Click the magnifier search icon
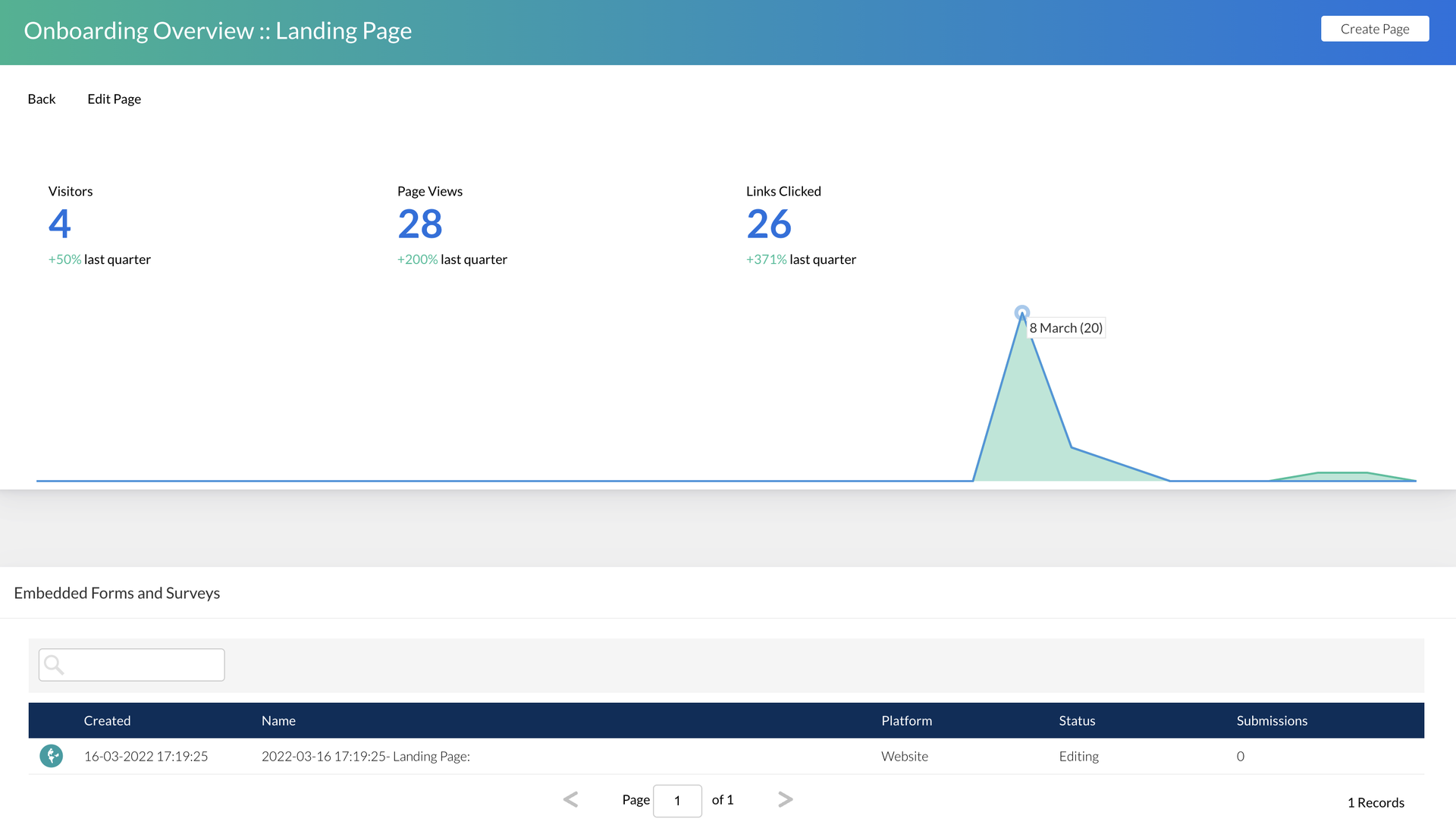1456x828 pixels. [x=54, y=665]
